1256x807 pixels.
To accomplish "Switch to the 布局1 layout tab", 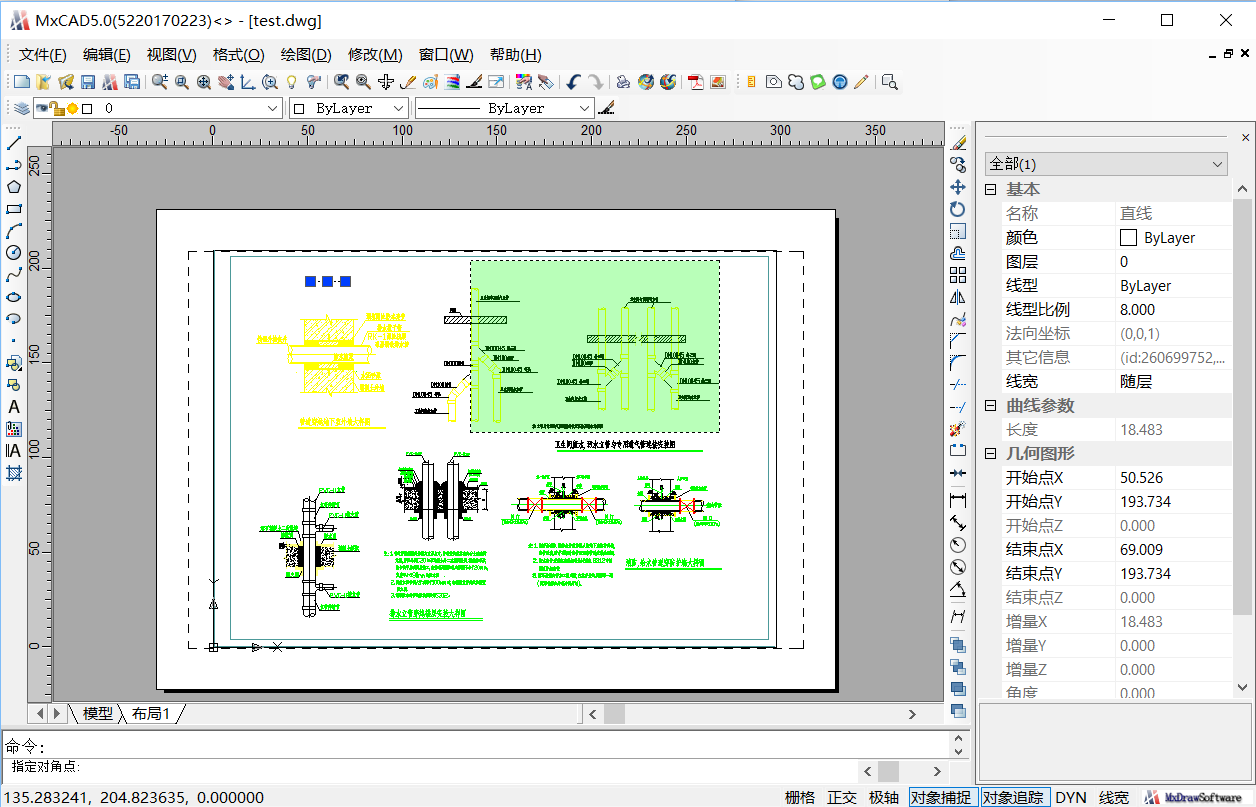I will pyautogui.click(x=151, y=714).
